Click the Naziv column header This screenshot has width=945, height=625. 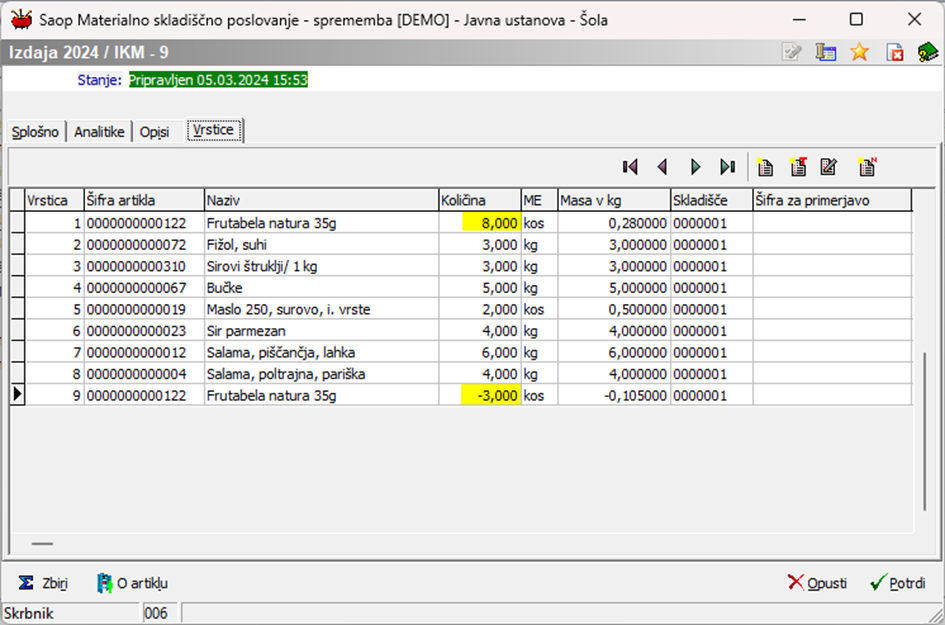pos(321,200)
